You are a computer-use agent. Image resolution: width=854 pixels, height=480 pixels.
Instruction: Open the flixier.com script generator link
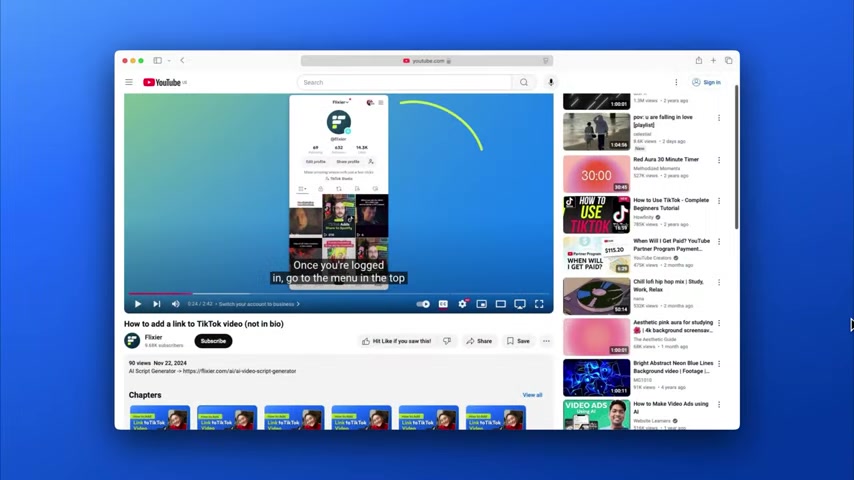point(240,371)
